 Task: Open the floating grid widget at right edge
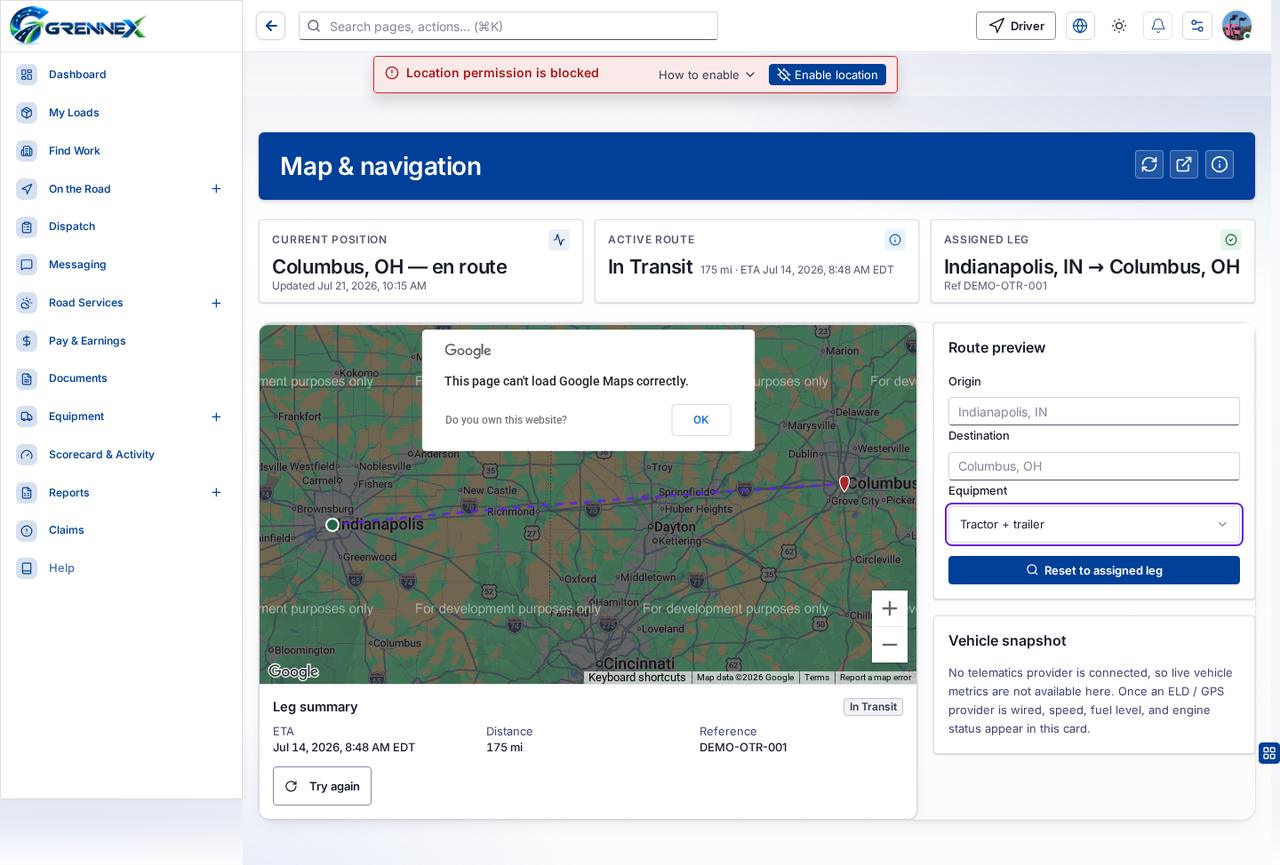click(1269, 753)
